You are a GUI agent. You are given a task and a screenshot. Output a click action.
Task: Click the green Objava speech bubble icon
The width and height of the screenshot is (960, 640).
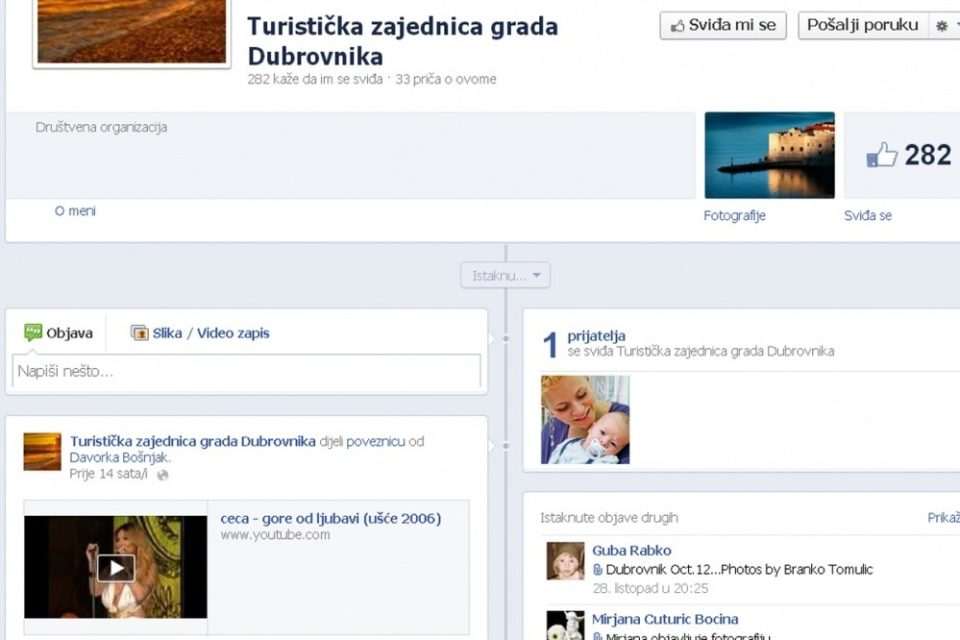(x=33, y=333)
